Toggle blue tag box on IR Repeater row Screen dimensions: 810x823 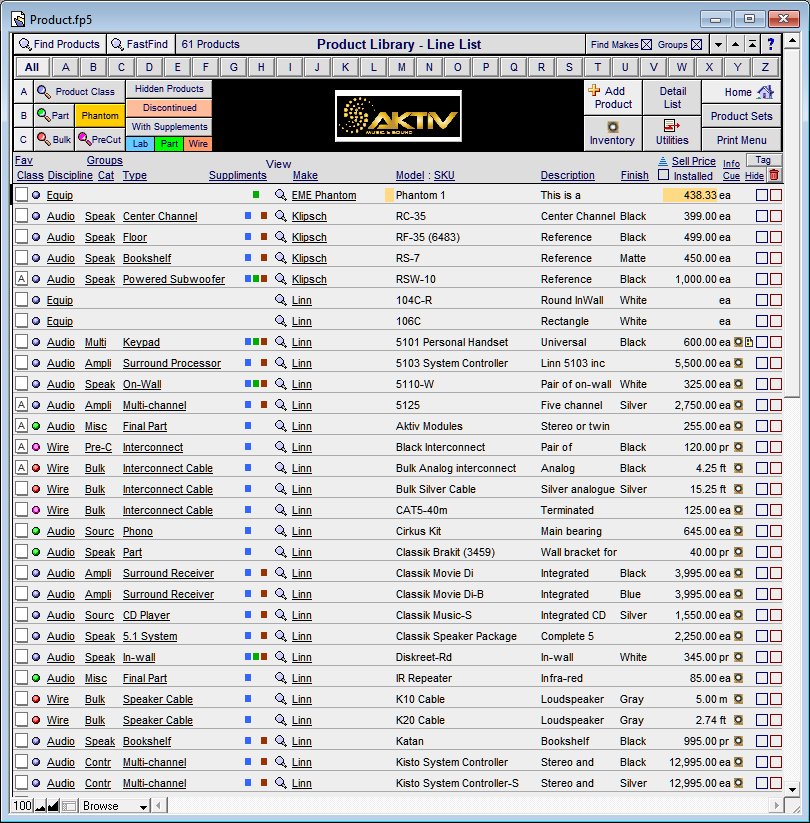pyautogui.click(x=762, y=678)
